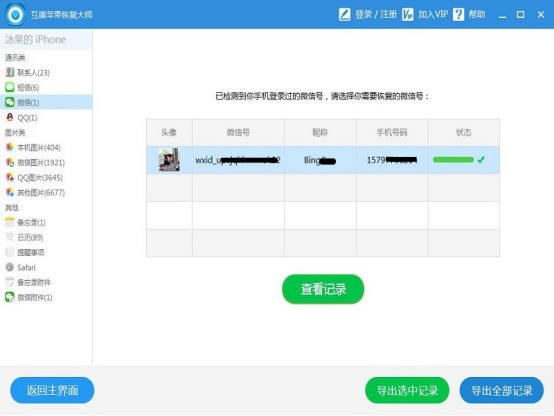Select the 日历(89) calendar icon
The image size is (554, 416).
[x=10, y=237]
